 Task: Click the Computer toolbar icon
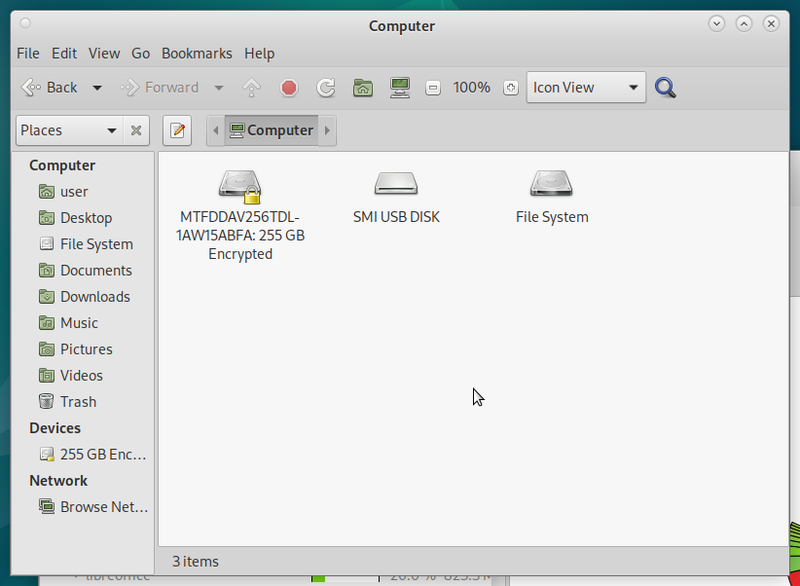400,87
